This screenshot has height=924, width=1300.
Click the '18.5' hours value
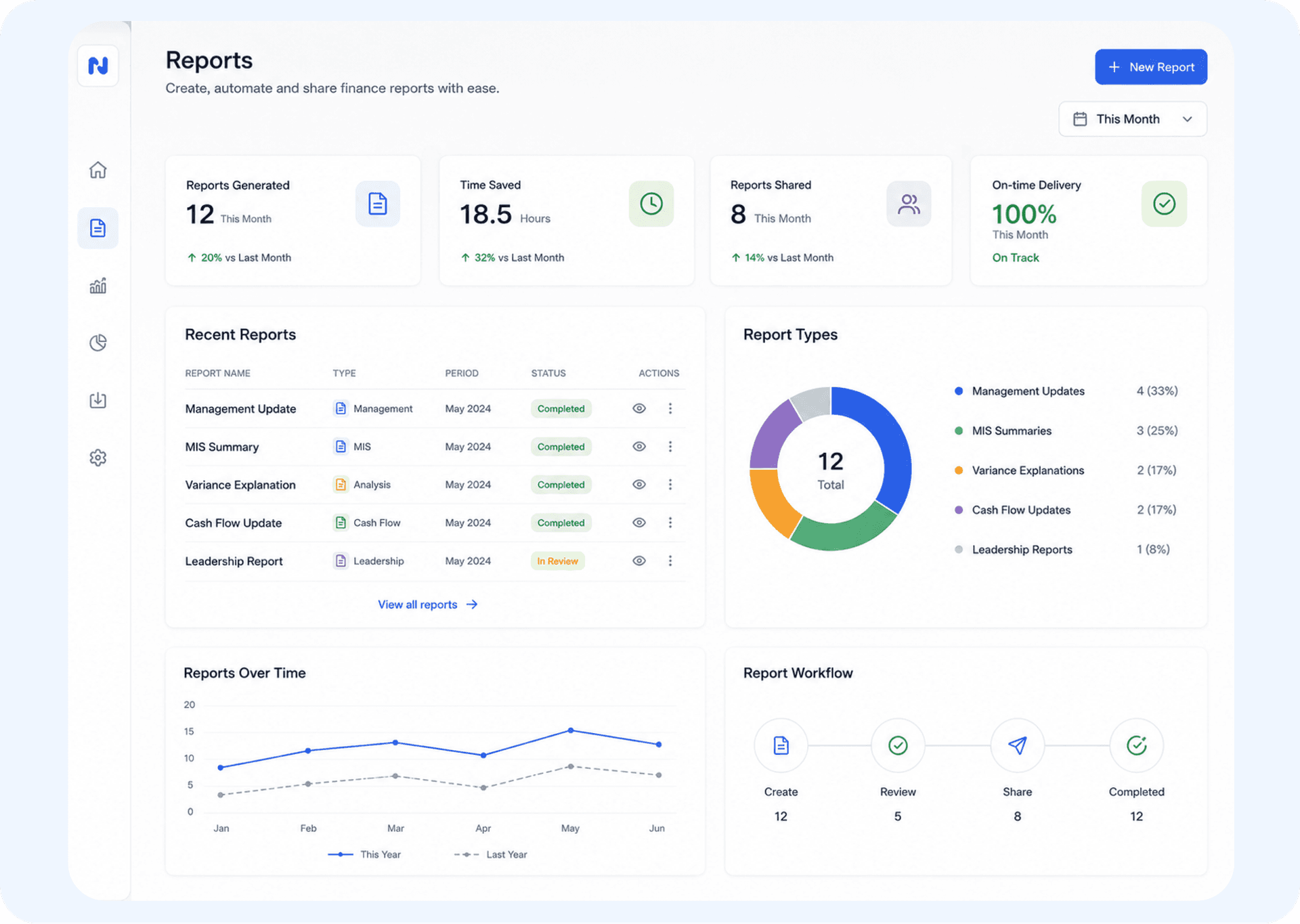(485, 215)
